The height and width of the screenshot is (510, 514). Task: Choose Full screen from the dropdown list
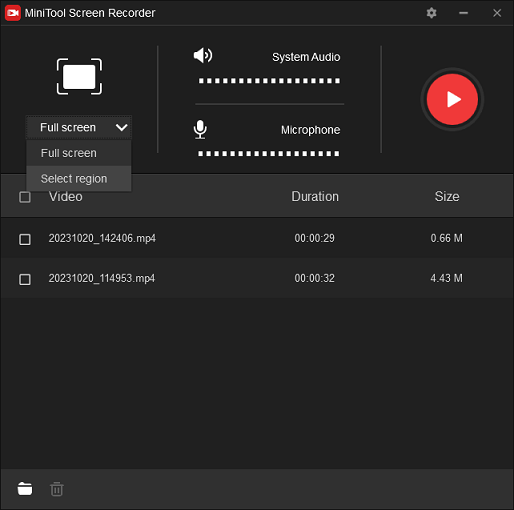point(79,153)
